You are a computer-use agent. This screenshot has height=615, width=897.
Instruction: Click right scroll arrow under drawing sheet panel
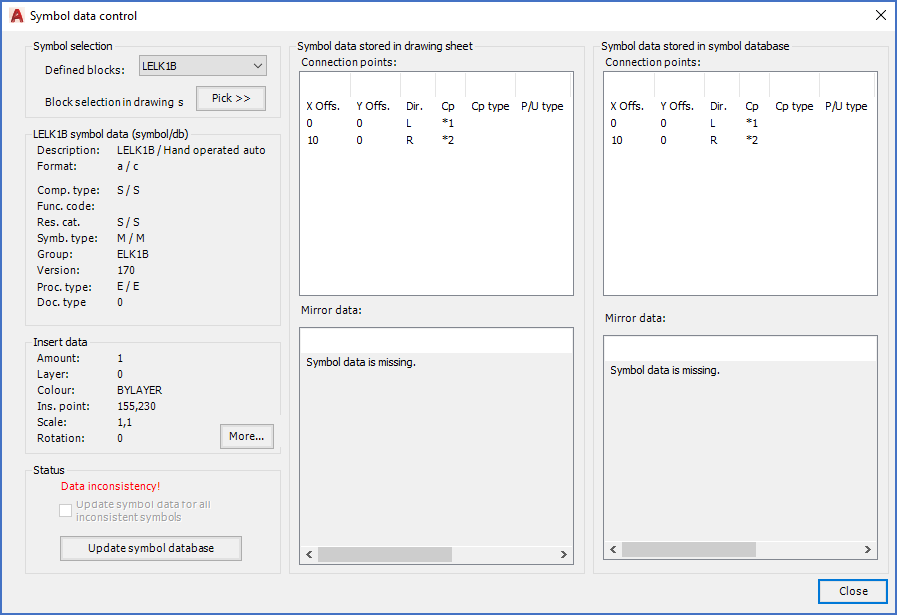(x=564, y=554)
